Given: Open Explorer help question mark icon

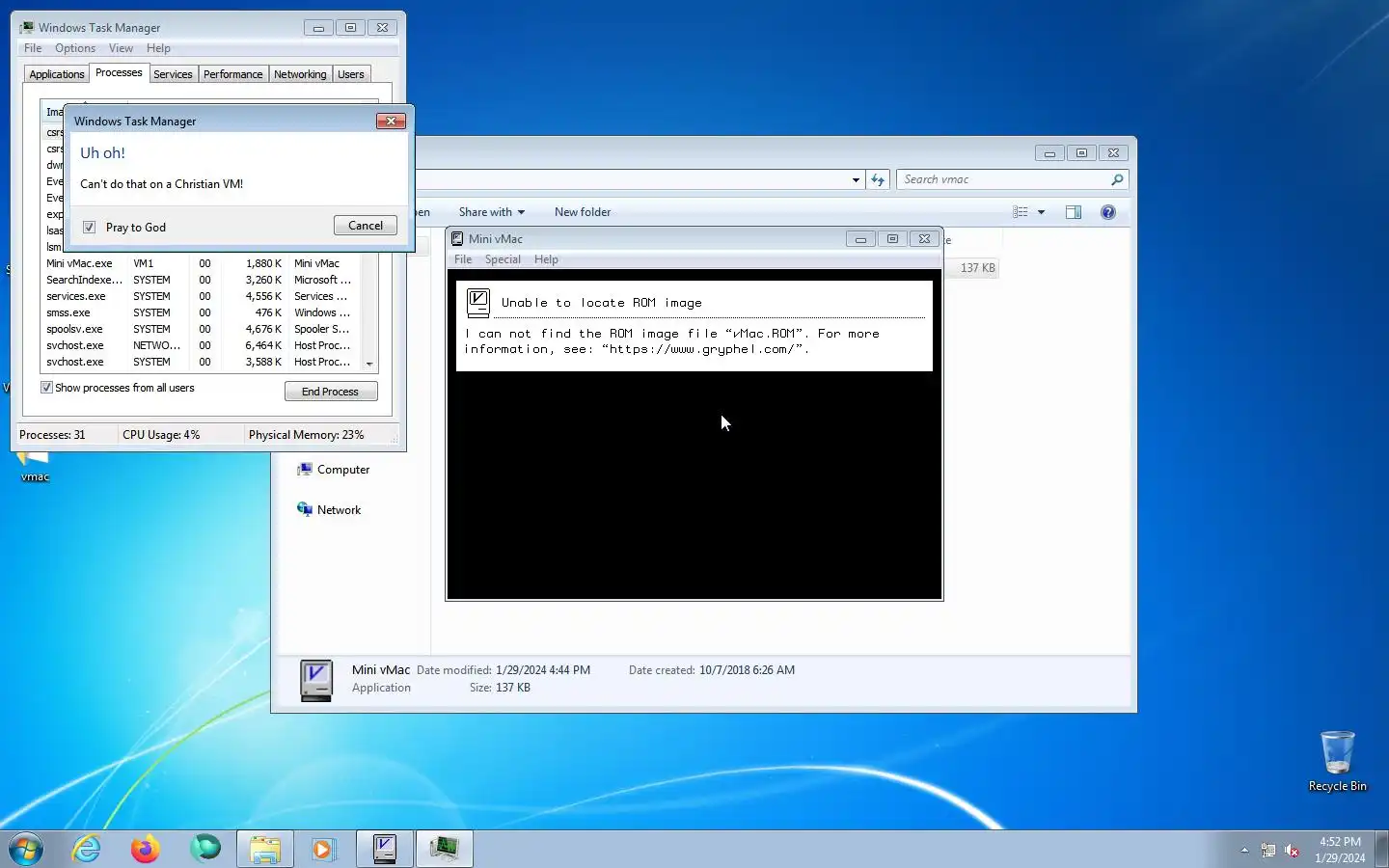Looking at the screenshot, I should pos(1108,212).
